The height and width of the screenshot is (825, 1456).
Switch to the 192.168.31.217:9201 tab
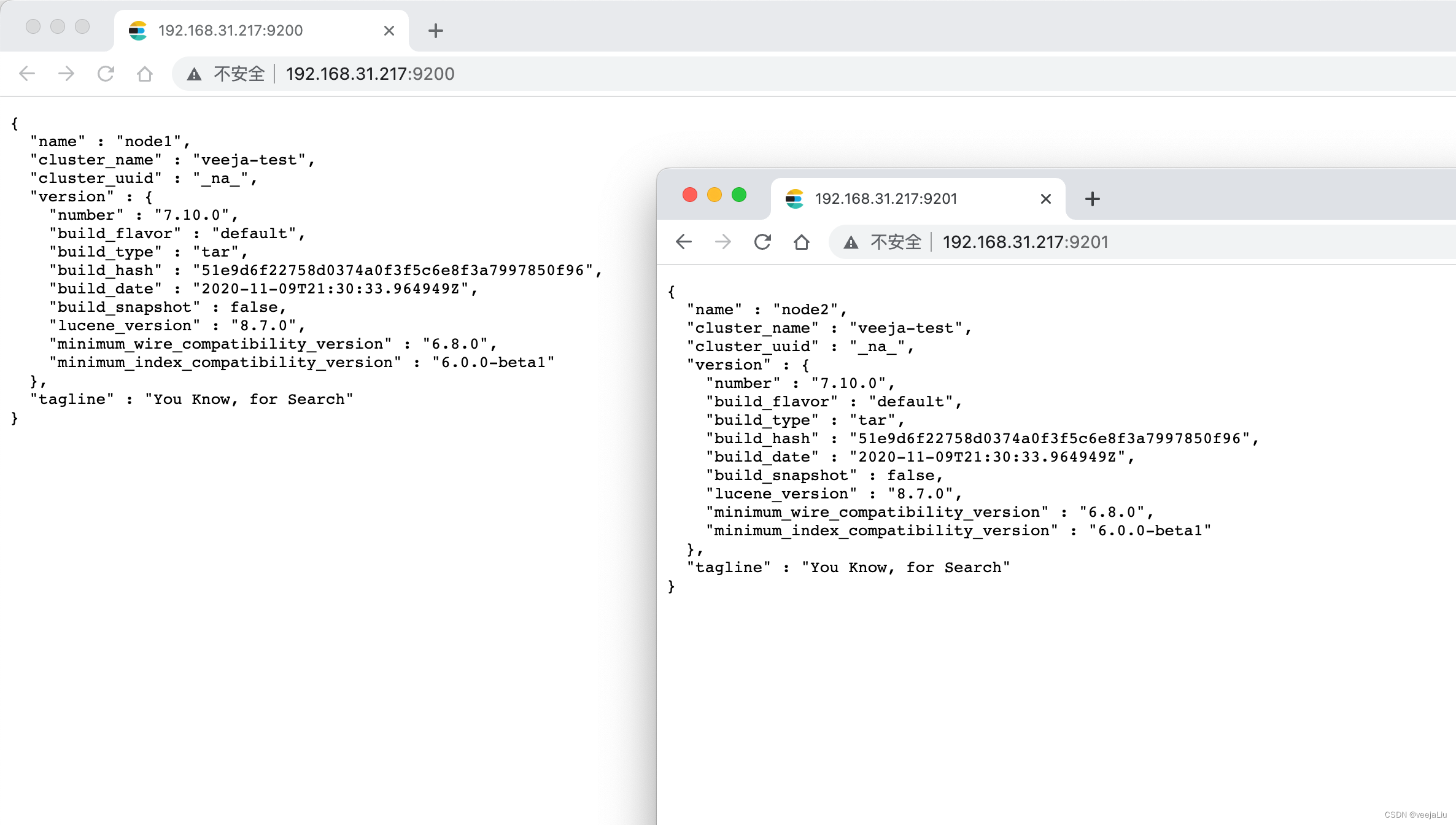tap(886, 198)
